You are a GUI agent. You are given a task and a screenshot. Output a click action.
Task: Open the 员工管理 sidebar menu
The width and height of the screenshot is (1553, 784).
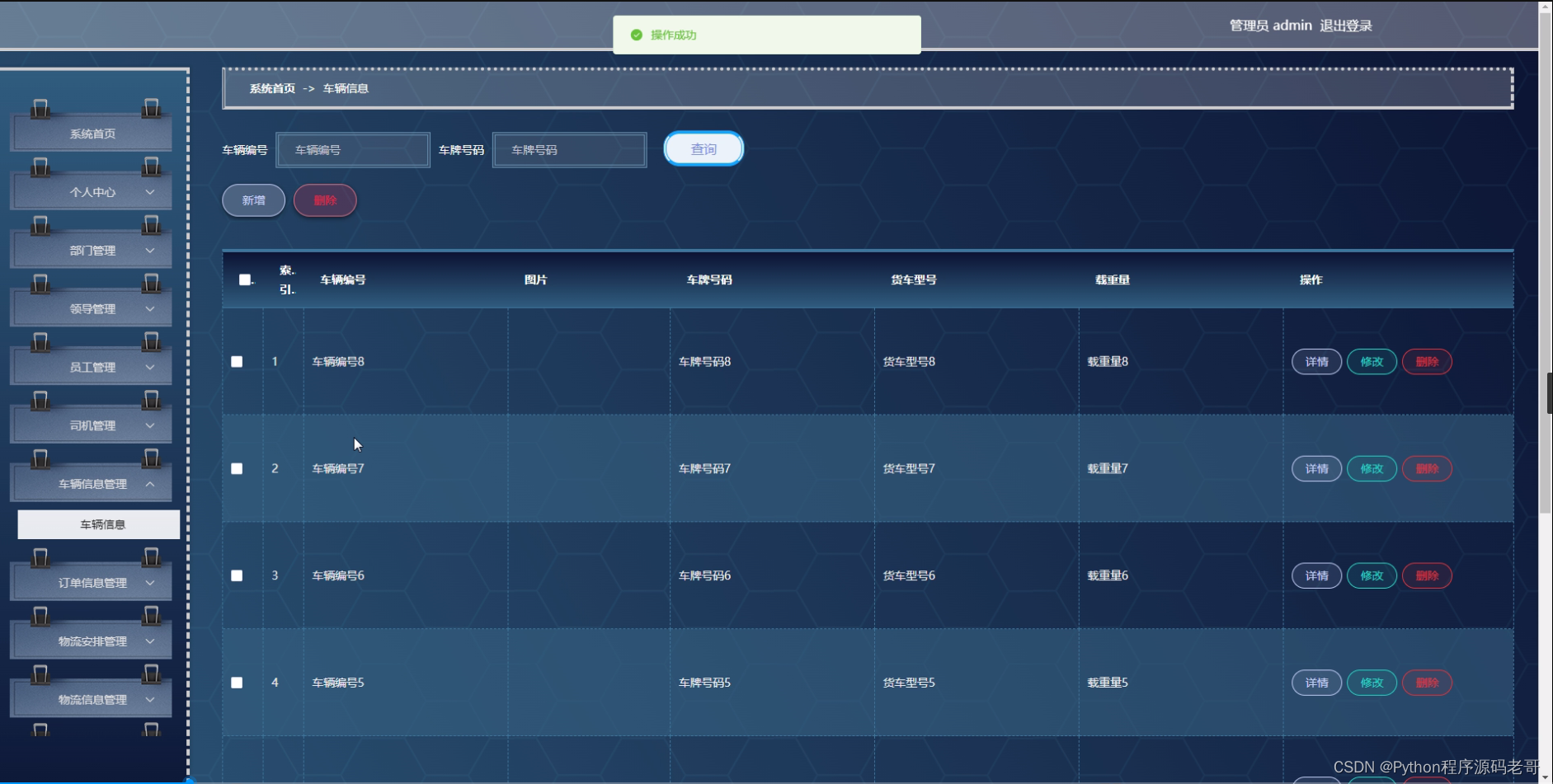[92, 367]
